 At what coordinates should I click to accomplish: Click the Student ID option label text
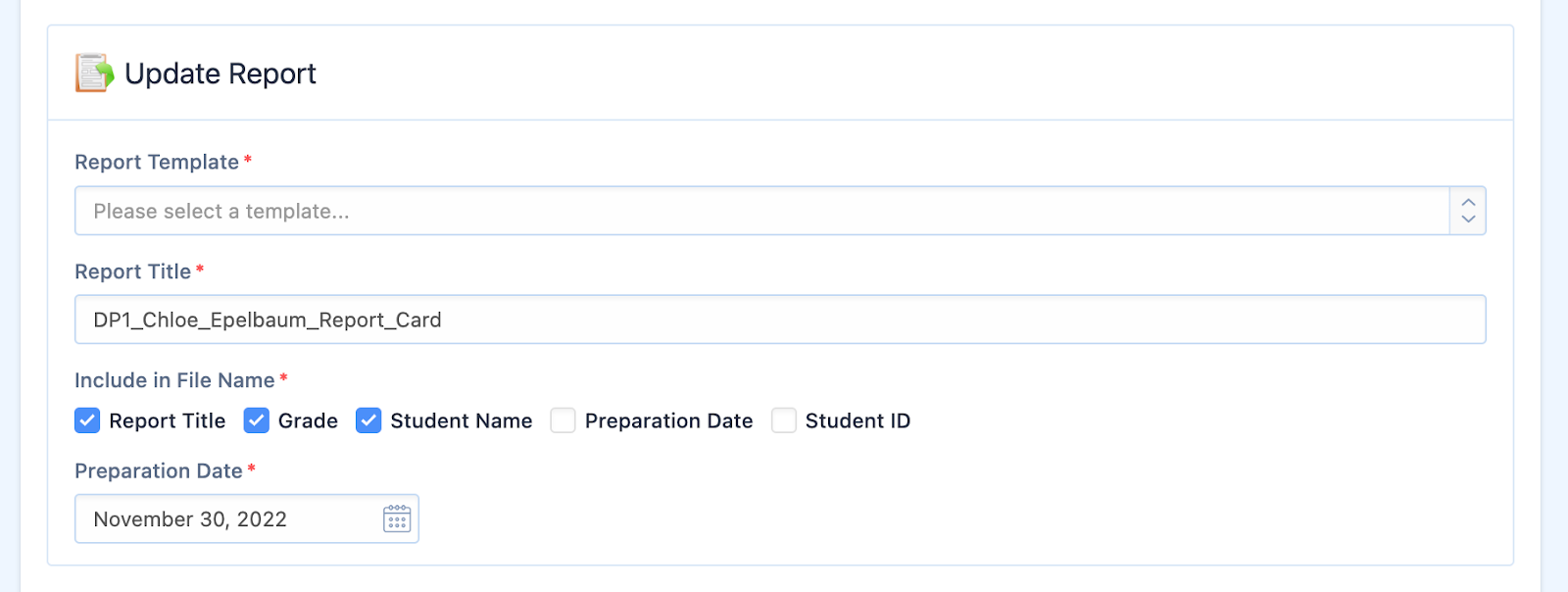point(857,420)
